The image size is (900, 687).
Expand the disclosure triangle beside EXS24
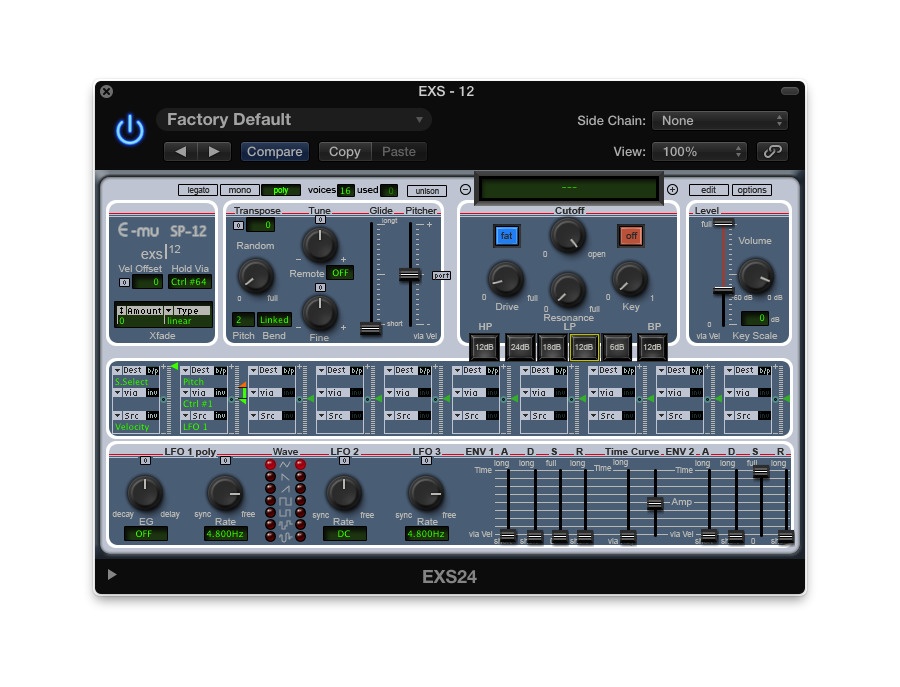coord(112,575)
